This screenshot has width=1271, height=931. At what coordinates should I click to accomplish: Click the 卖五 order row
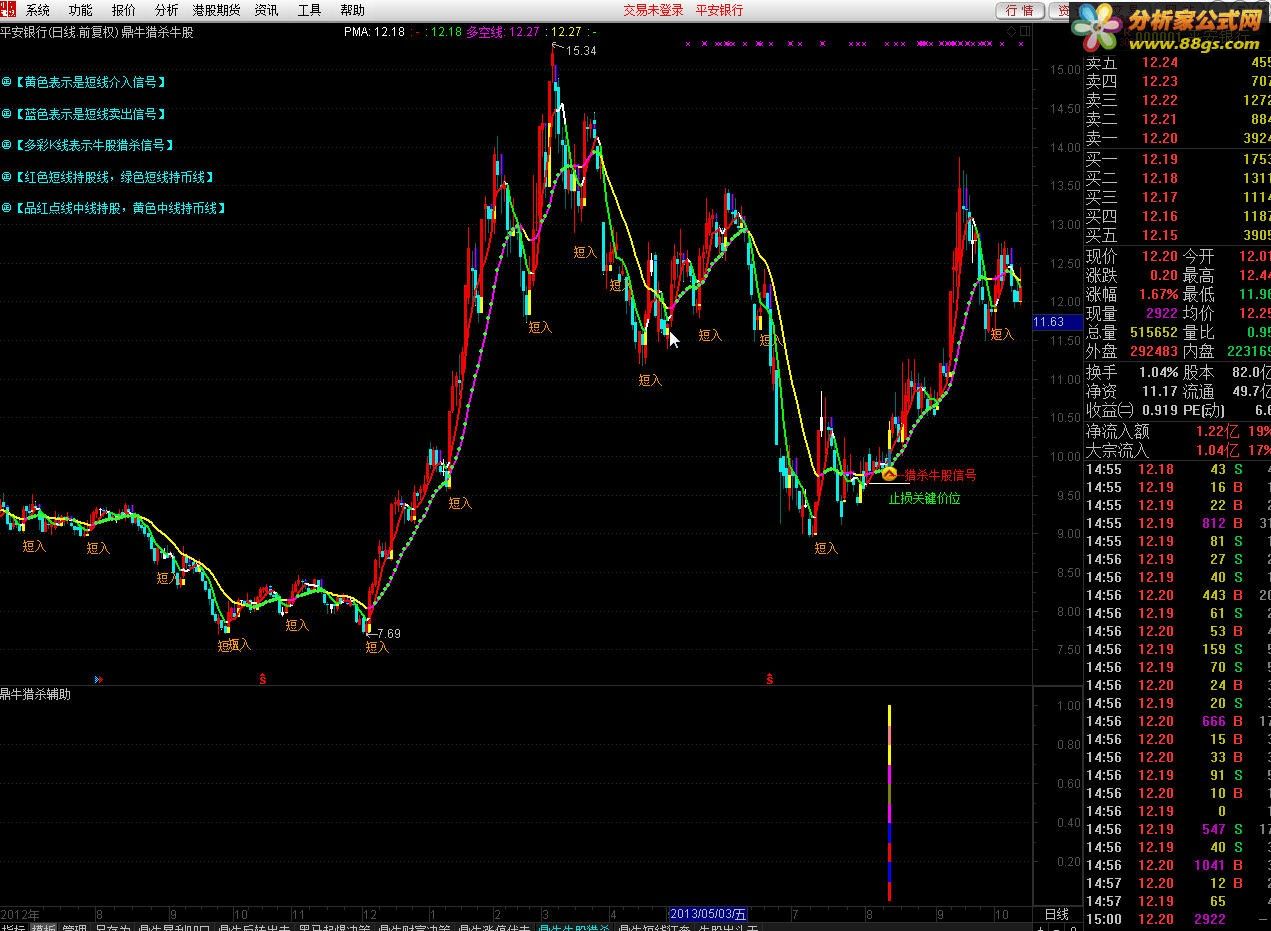(1177, 62)
